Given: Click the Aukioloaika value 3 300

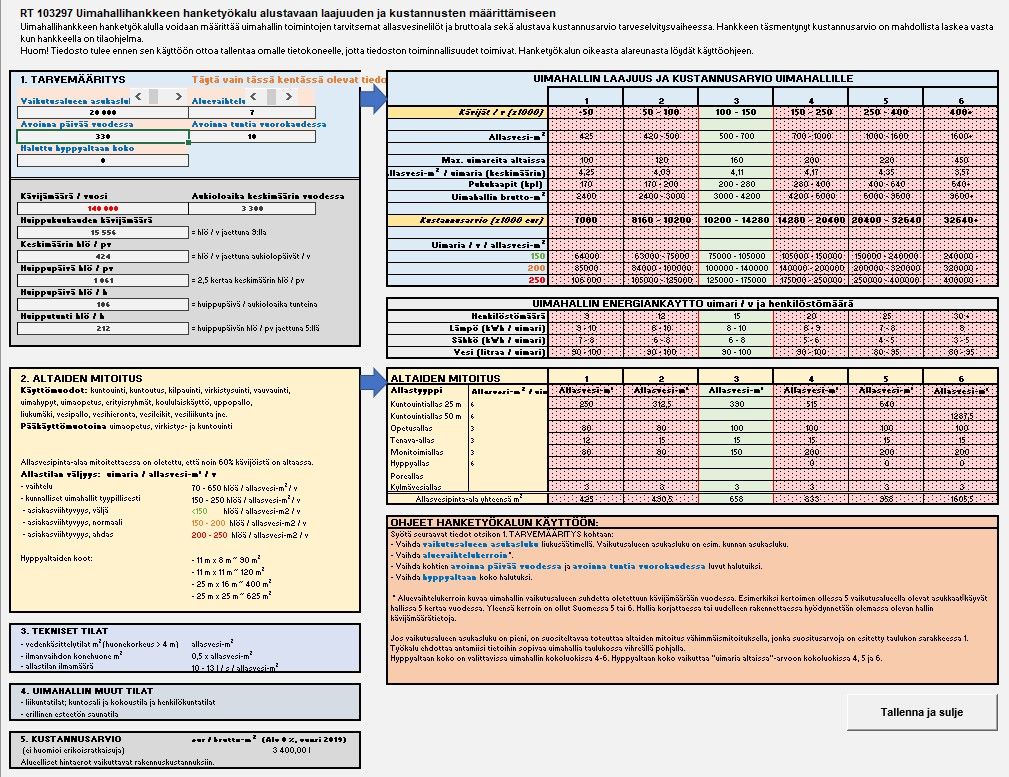Looking at the screenshot, I should 252,209.
